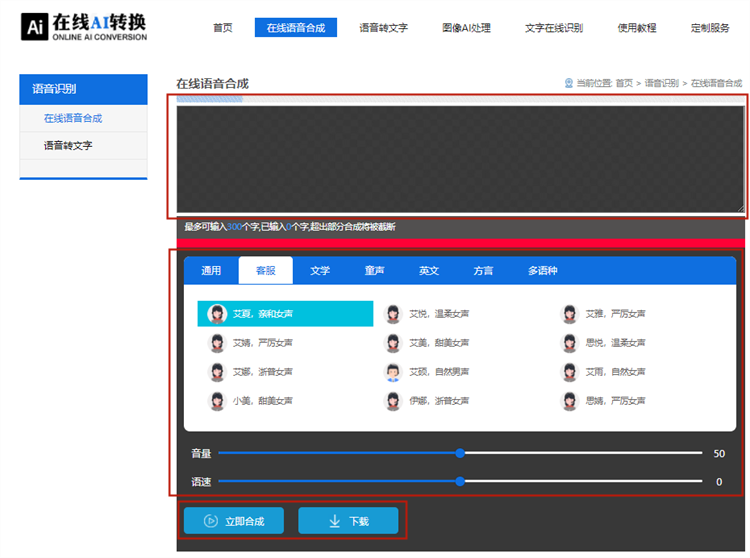Show the 方言 voice tab
The height and width of the screenshot is (558, 750).
click(x=483, y=271)
